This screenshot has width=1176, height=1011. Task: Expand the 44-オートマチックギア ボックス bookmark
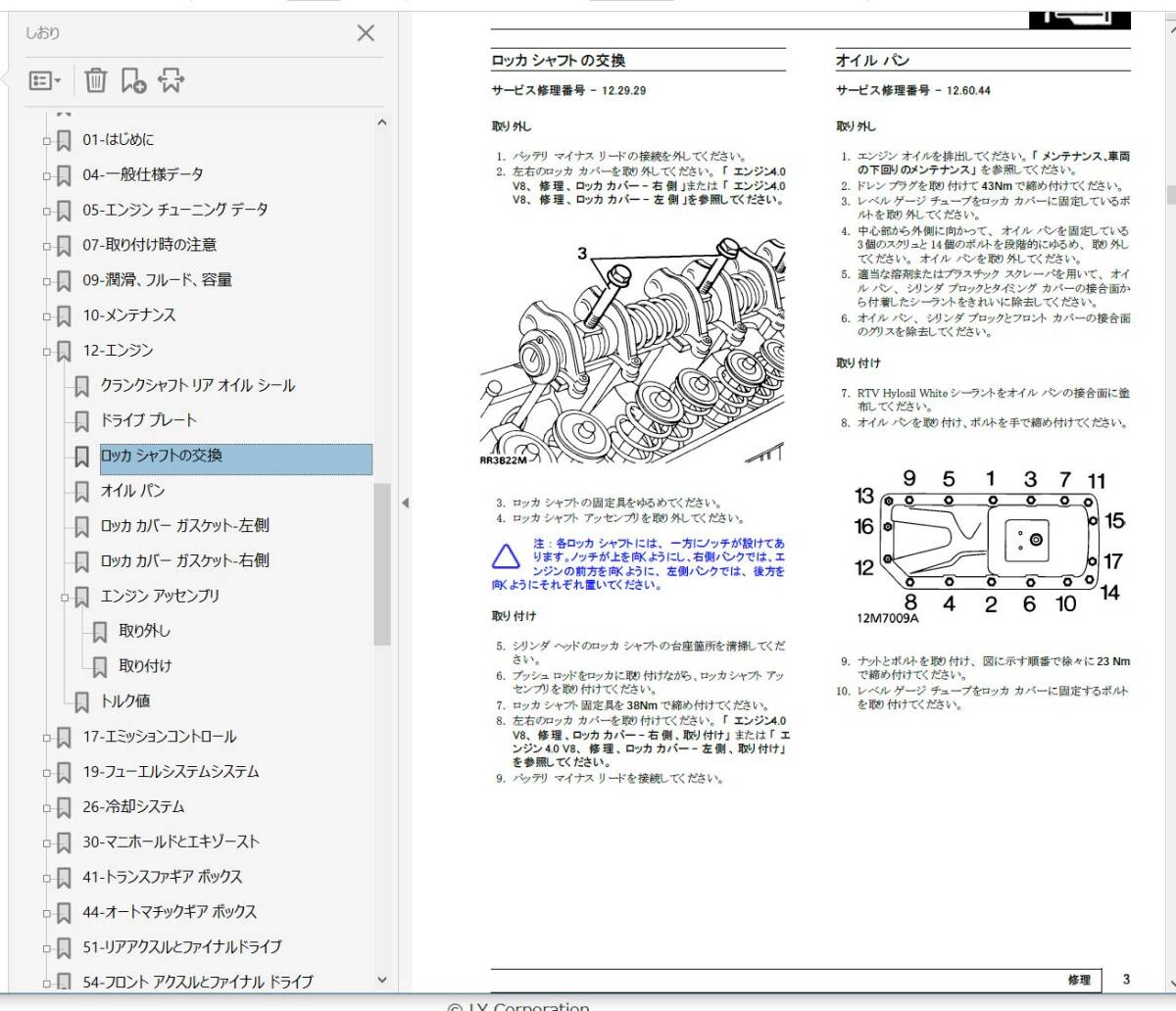(45, 913)
